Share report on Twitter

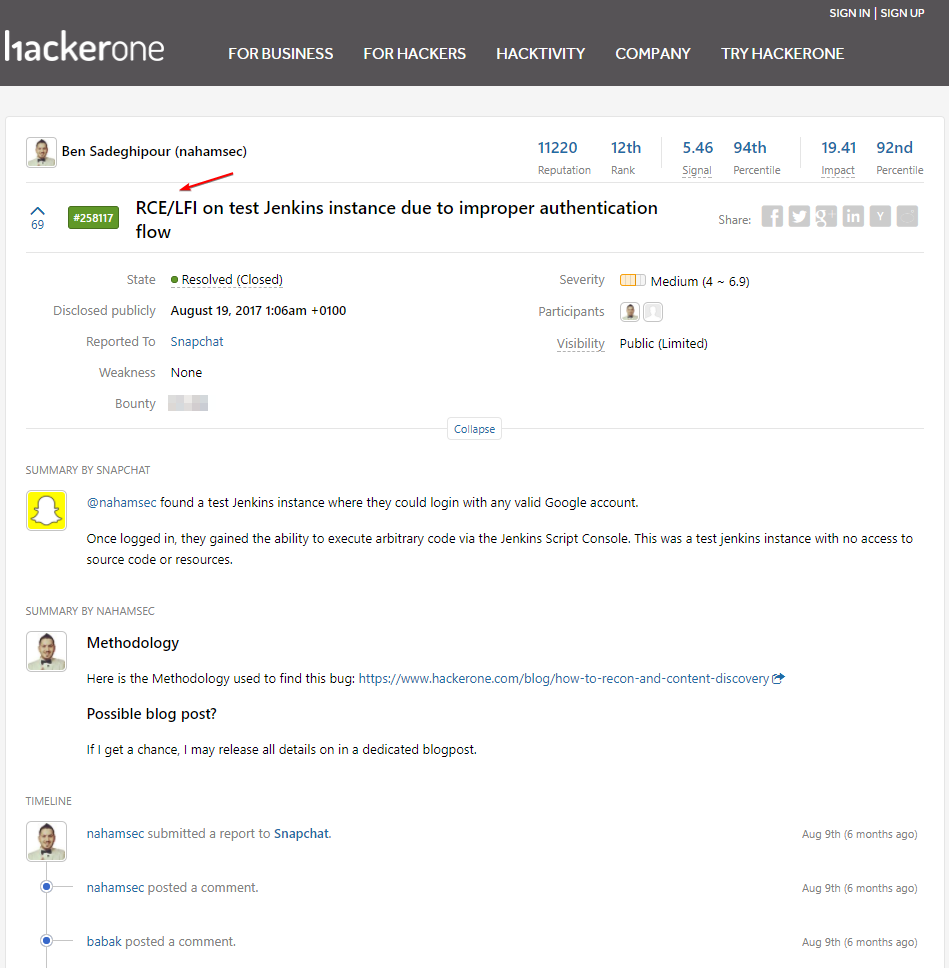[799, 216]
